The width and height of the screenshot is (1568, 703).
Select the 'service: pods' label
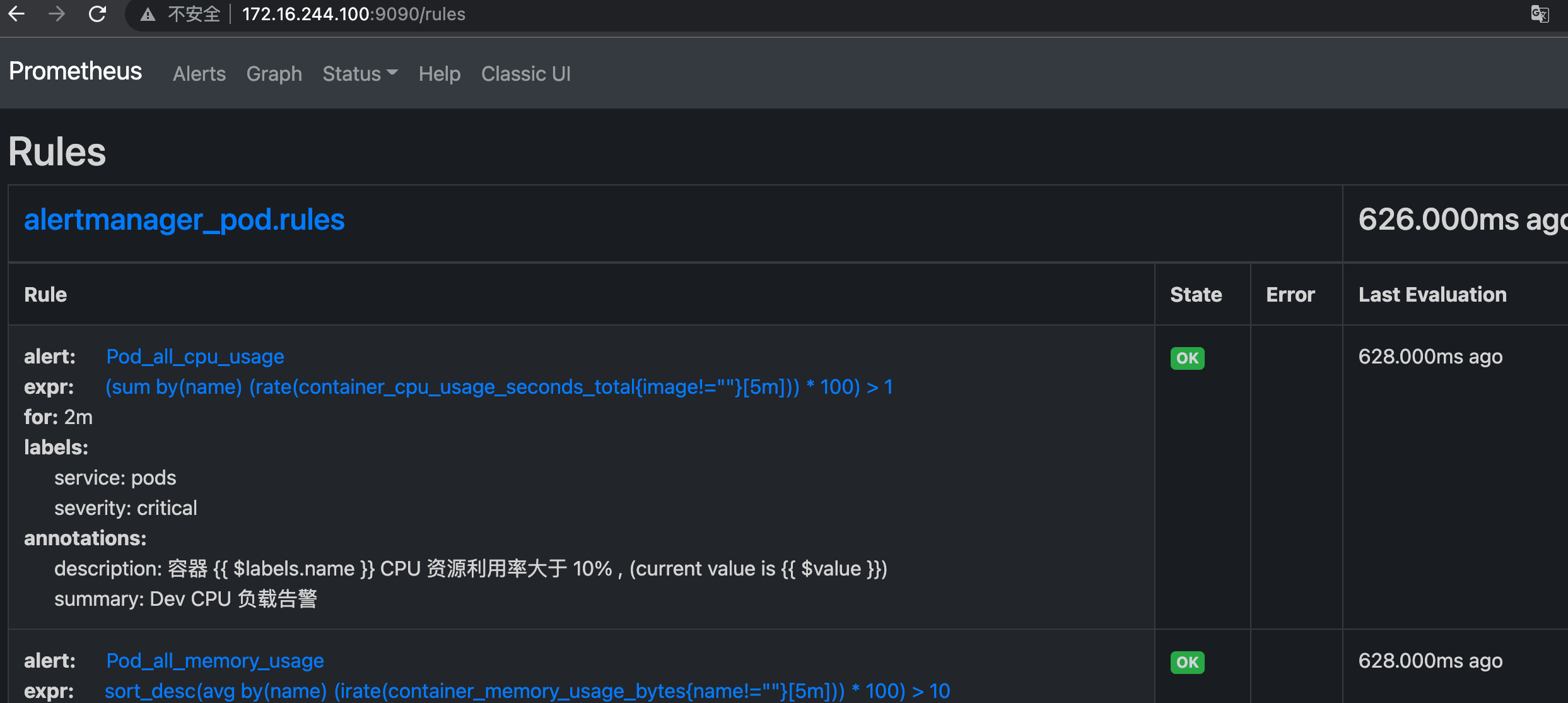pos(115,478)
